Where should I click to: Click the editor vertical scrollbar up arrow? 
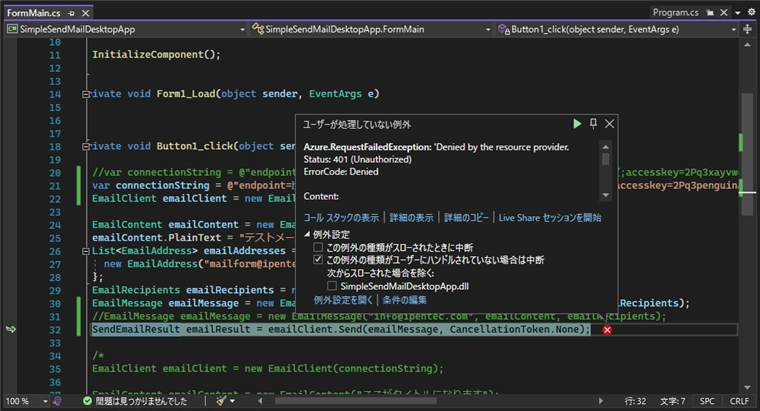coord(747,45)
